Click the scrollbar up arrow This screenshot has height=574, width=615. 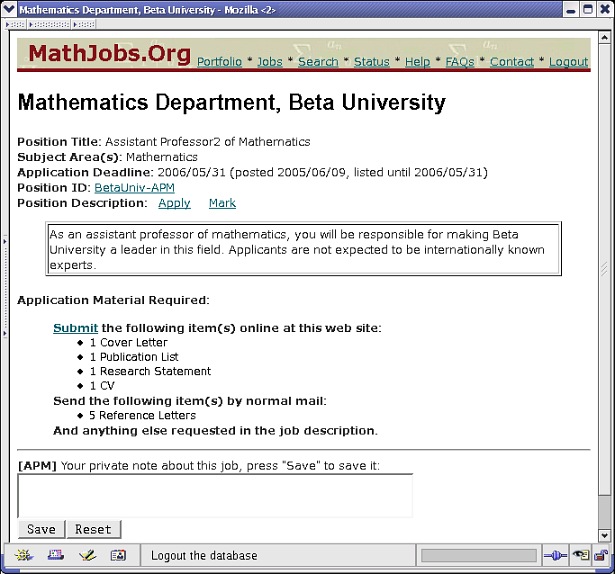click(x=604, y=38)
